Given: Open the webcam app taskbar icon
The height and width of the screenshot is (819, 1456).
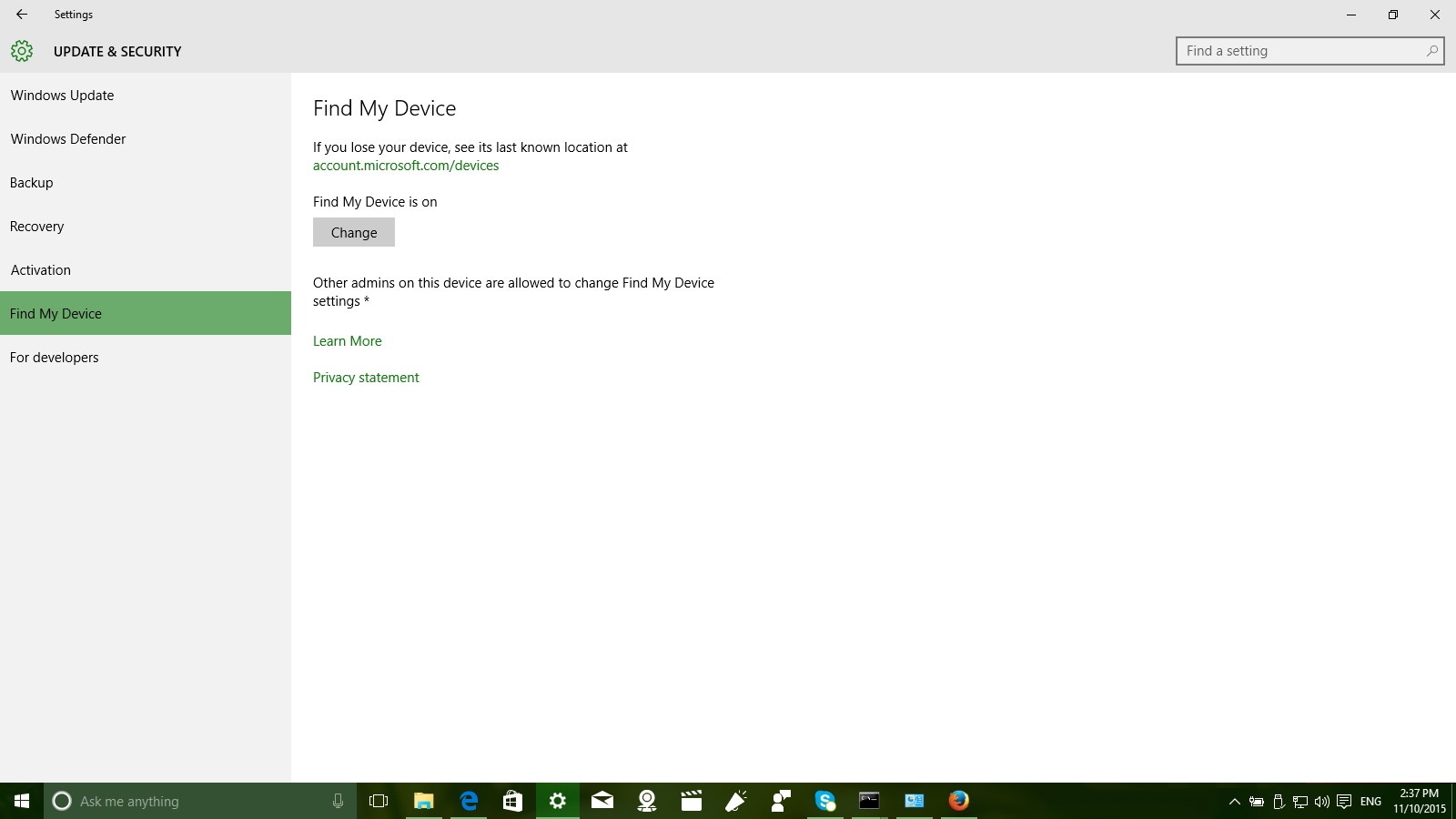Looking at the screenshot, I should tap(647, 801).
